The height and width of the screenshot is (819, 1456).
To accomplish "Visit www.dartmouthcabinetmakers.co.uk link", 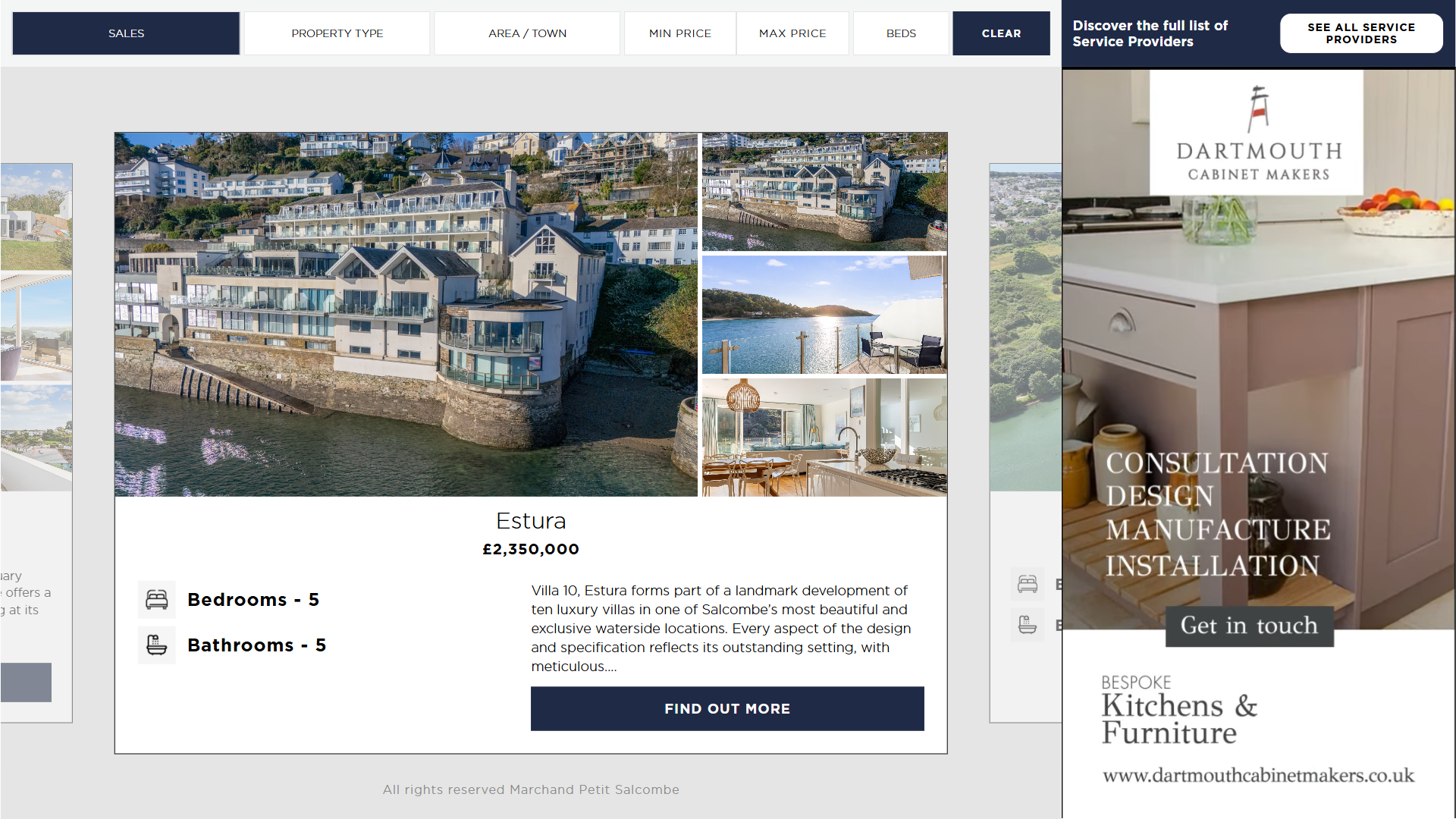I will click(x=1258, y=775).
